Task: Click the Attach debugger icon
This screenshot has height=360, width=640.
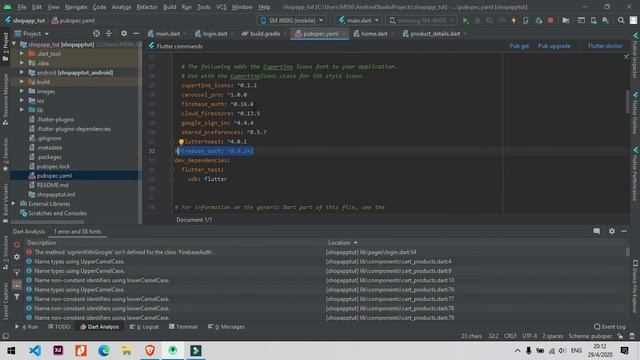Action: pyautogui.click(x=538, y=20)
